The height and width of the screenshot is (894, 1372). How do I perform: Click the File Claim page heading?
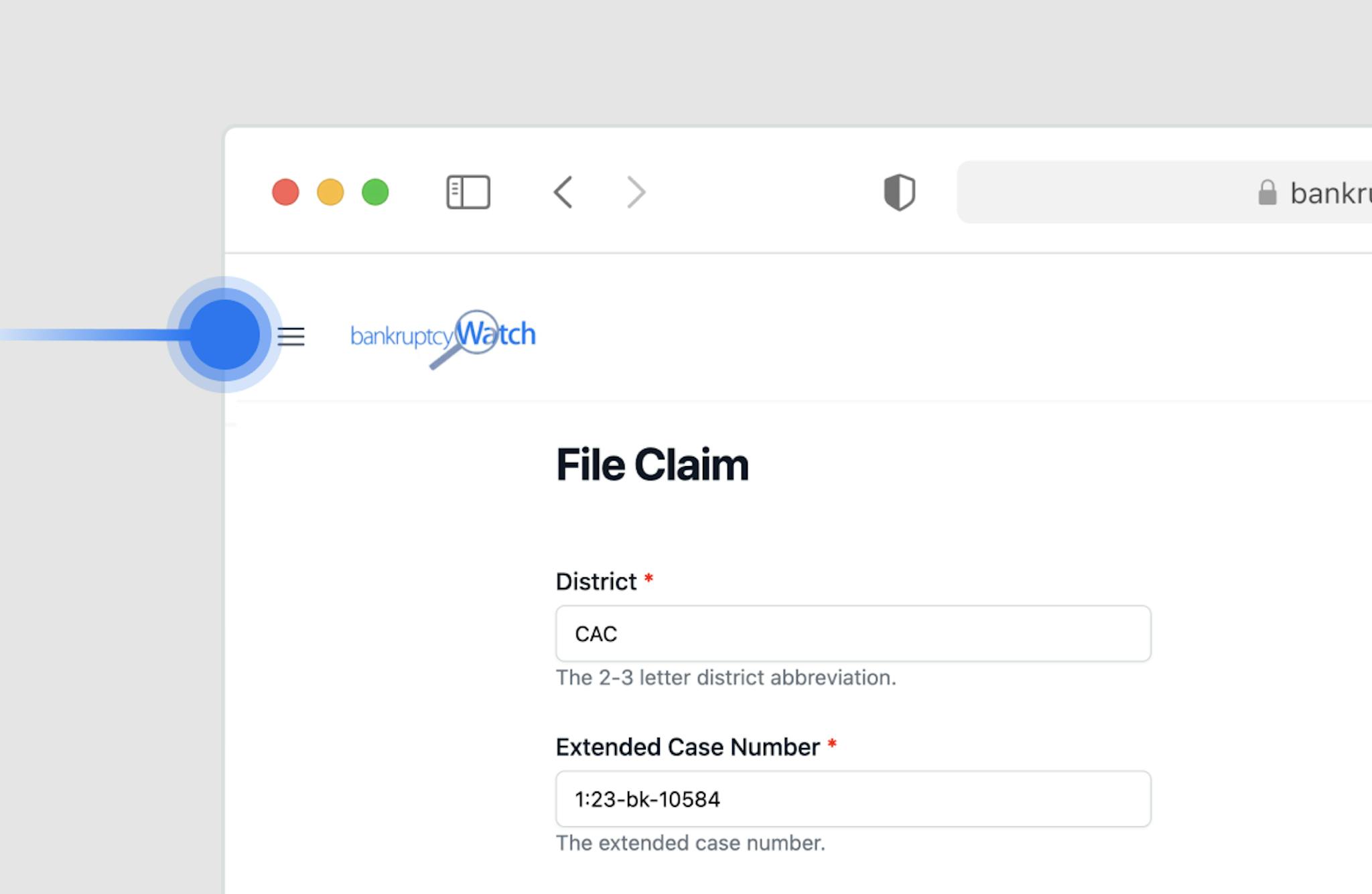(652, 465)
